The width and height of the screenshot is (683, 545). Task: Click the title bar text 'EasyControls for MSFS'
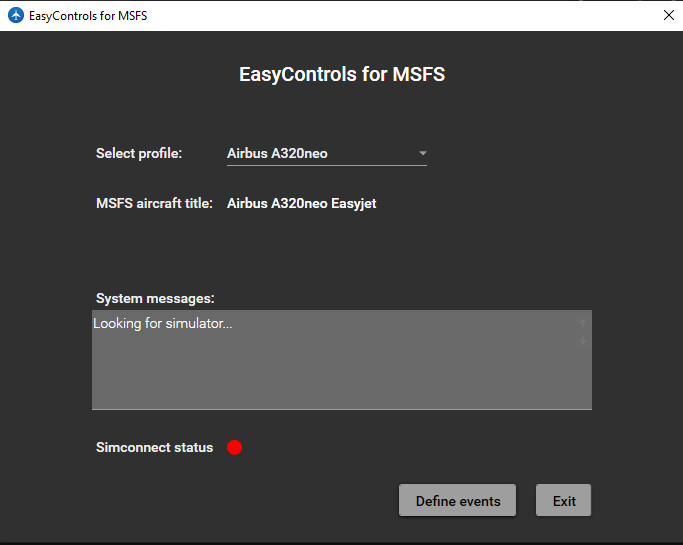click(88, 16)
